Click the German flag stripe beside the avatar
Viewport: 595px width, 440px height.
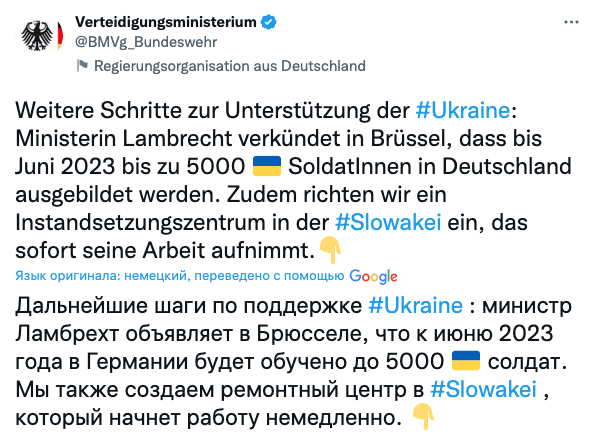(x=60, y=36)
